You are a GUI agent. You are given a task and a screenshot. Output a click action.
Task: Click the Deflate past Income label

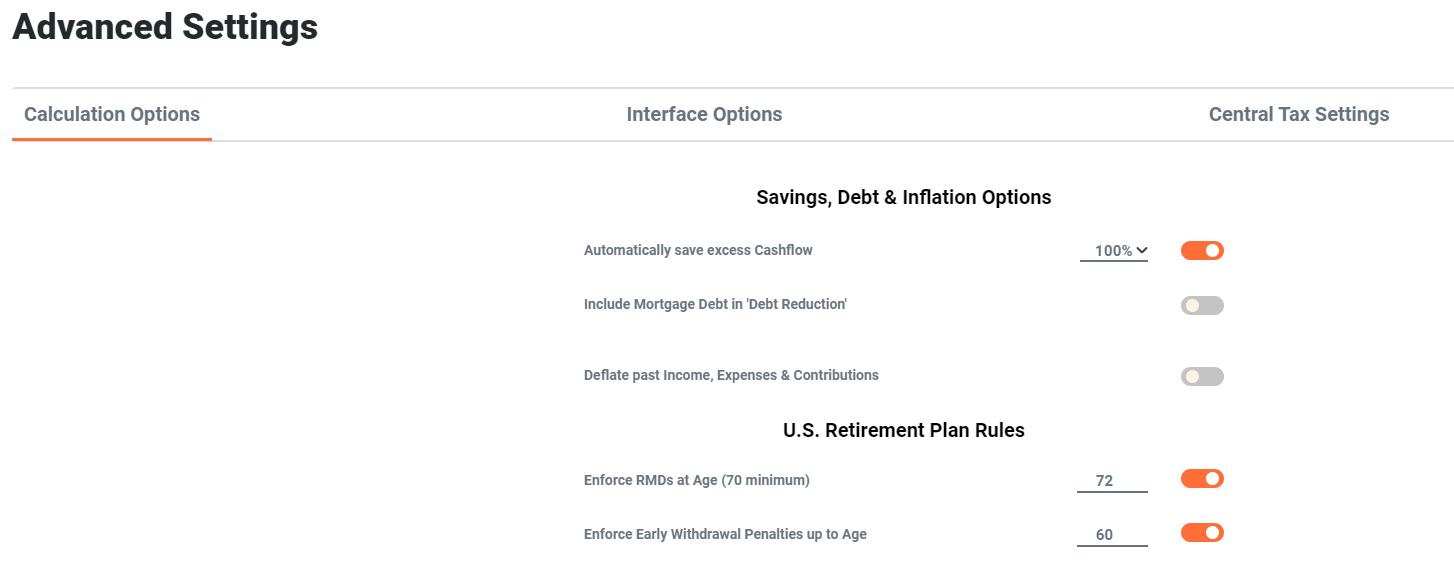[731, 374]
